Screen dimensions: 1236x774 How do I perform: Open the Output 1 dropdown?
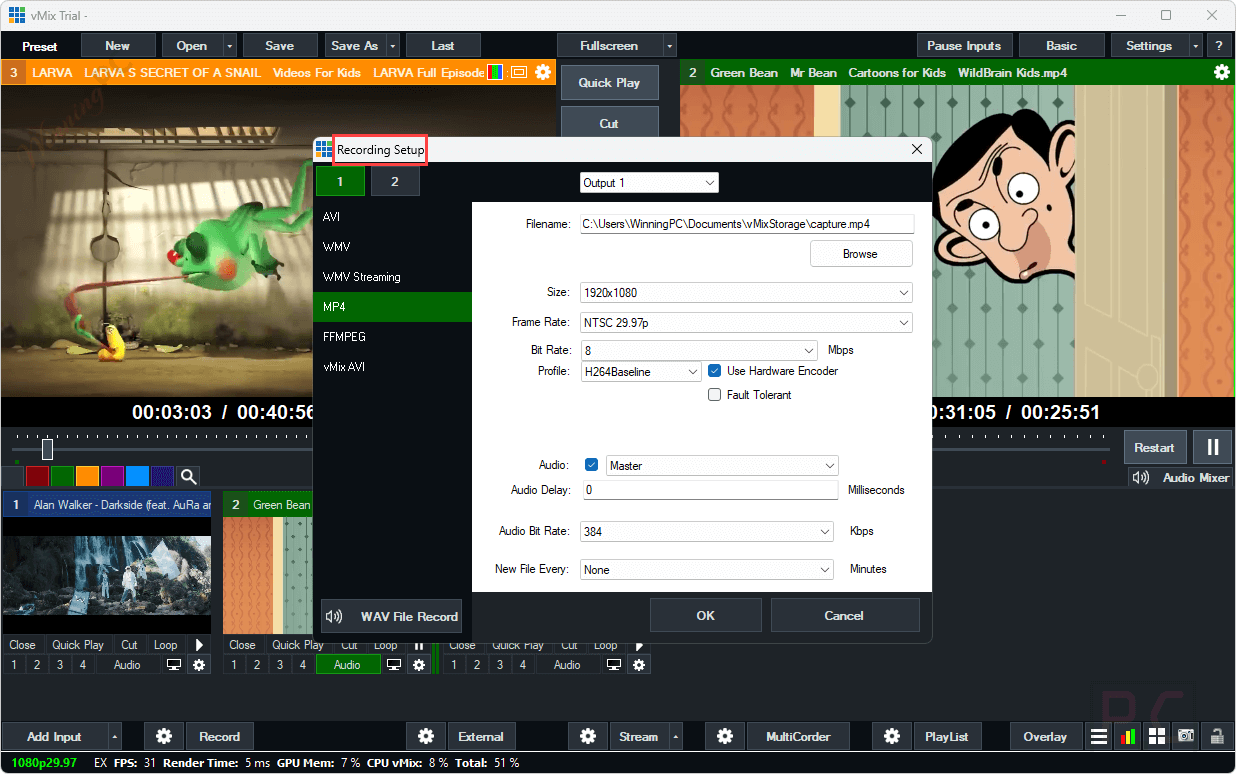point(649,183)
